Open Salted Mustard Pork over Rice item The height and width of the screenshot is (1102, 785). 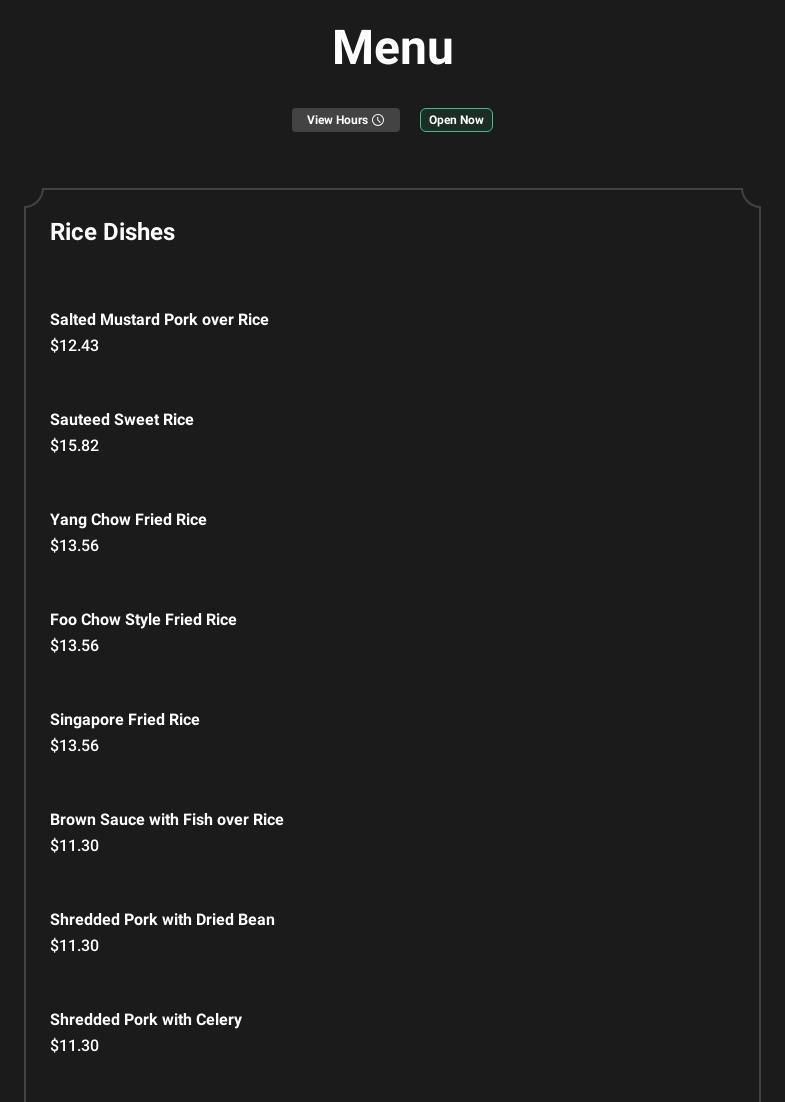pos(159,320)
